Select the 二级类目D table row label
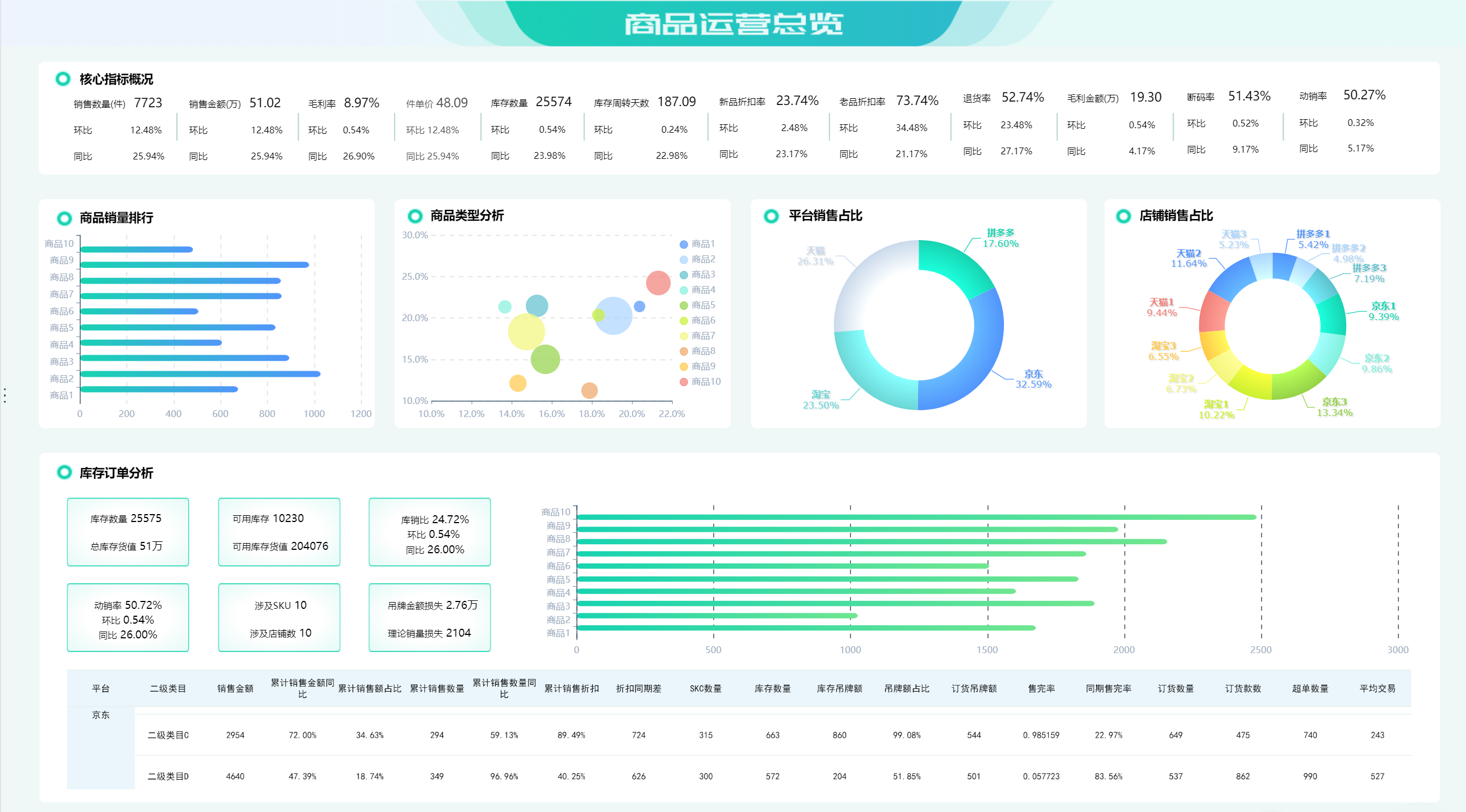 click(x=168, y=776)
